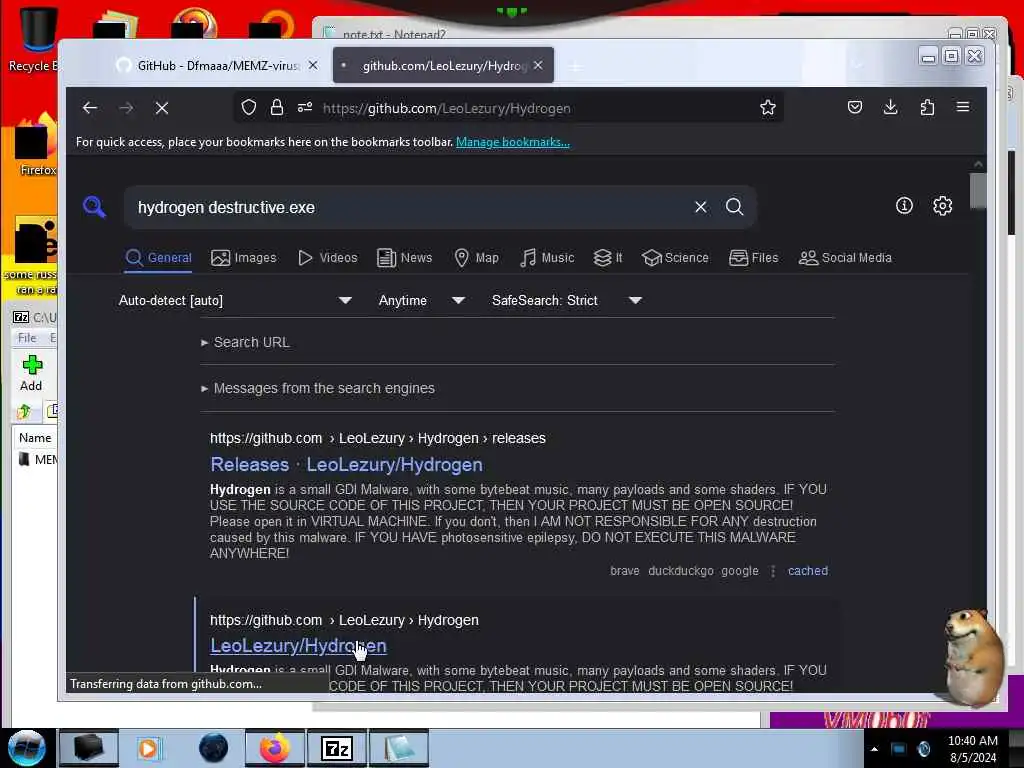Expand Messages from the search engines

(318, 388)
